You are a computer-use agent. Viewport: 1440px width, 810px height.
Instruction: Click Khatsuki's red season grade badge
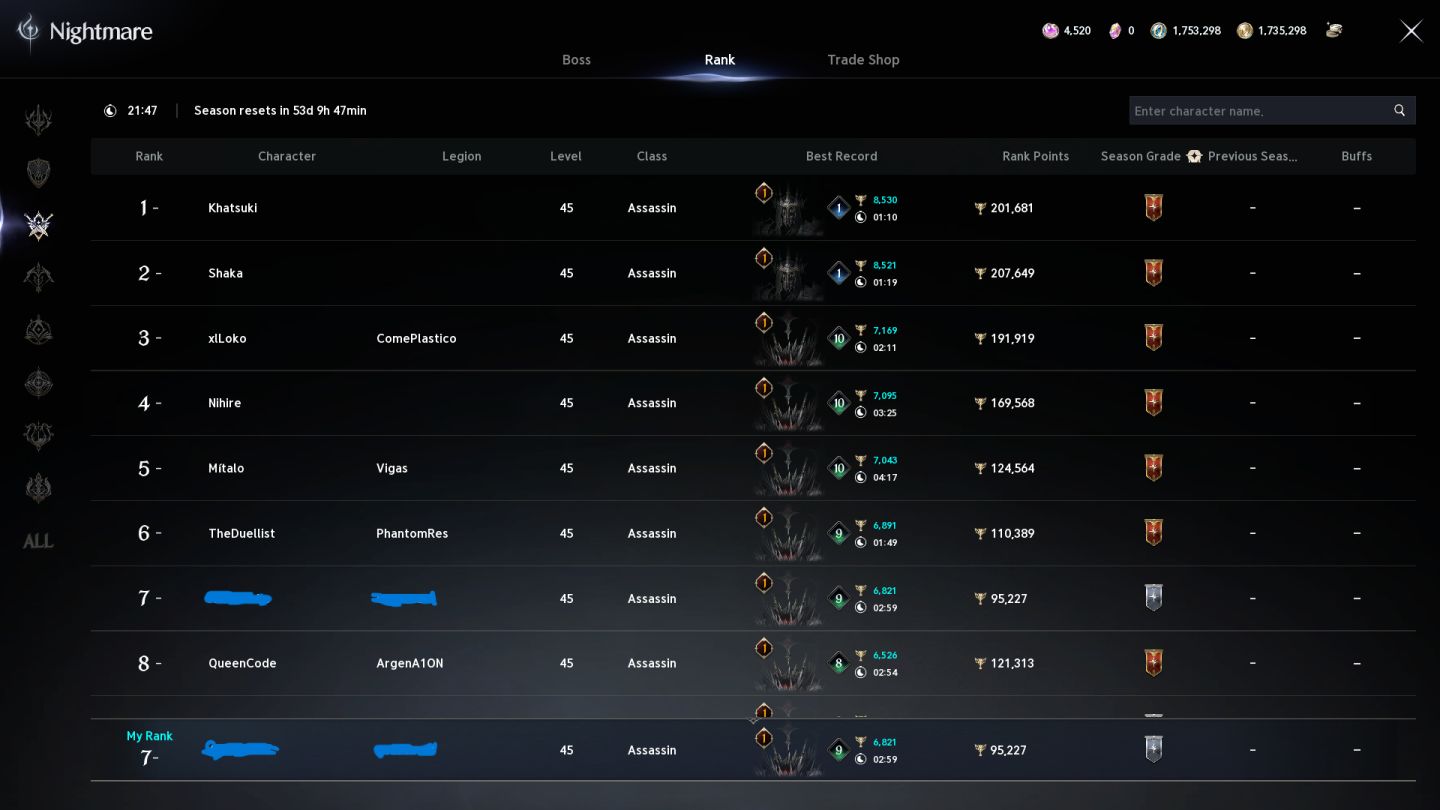pyautogui.click(x=1153, y=208)
